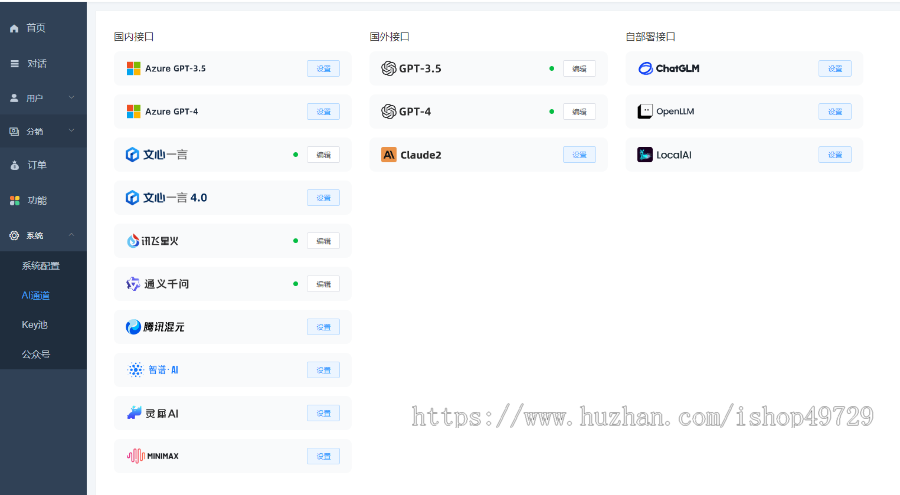Image resolution: width=900 pixels, height=495 pixels.
Task: Click the OpenLLM logo icon
Action: 645,111
